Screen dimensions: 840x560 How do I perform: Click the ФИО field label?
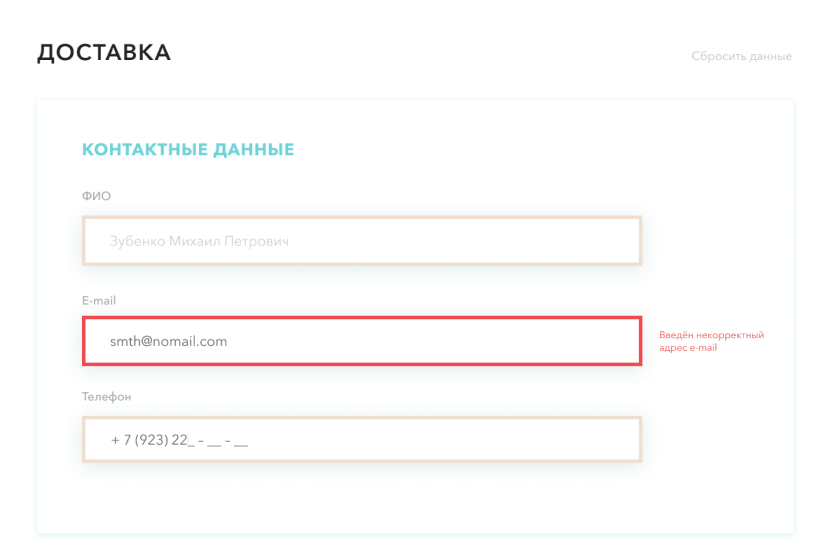coord(96,196)
